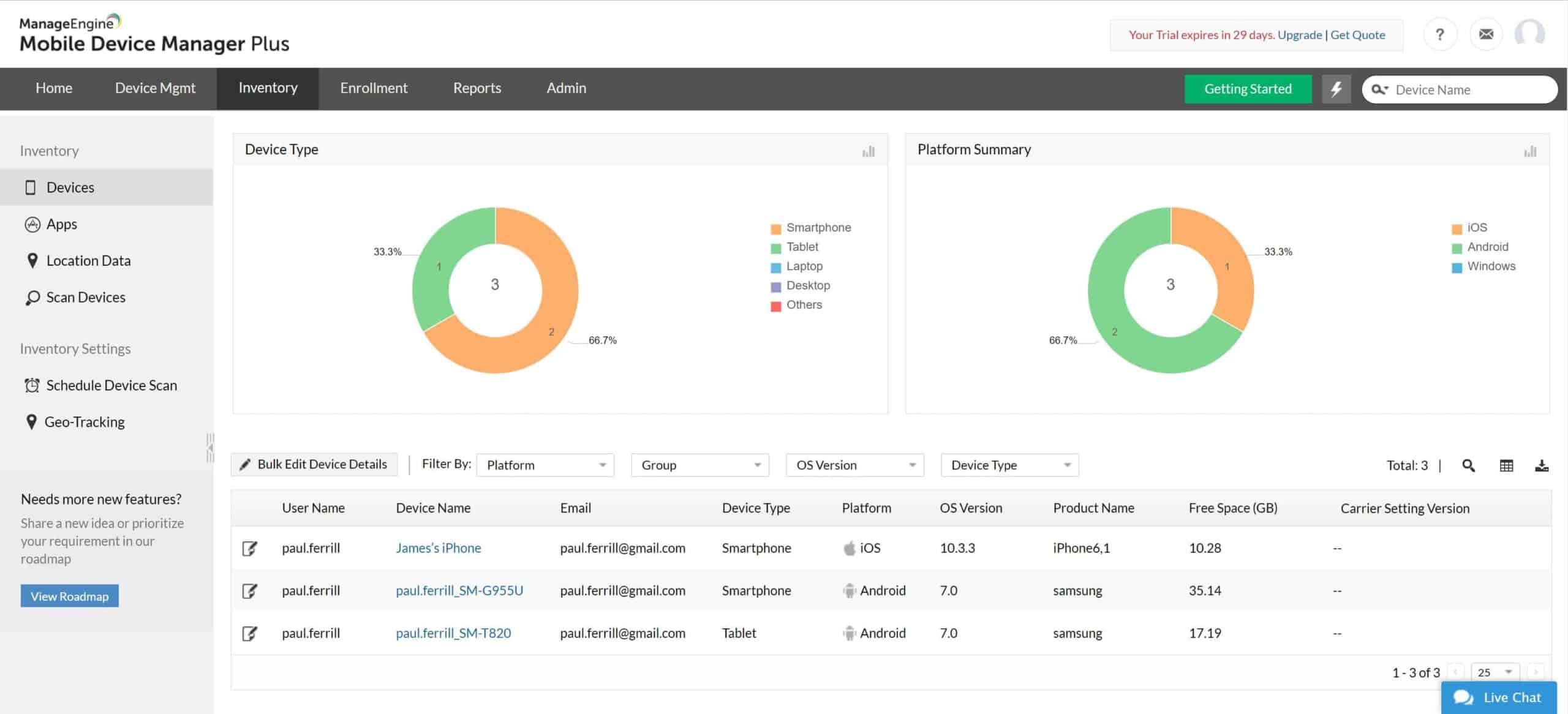Click the Get Quote link
Viewport: 1568px width, 714px height.
pos(1357,35)
